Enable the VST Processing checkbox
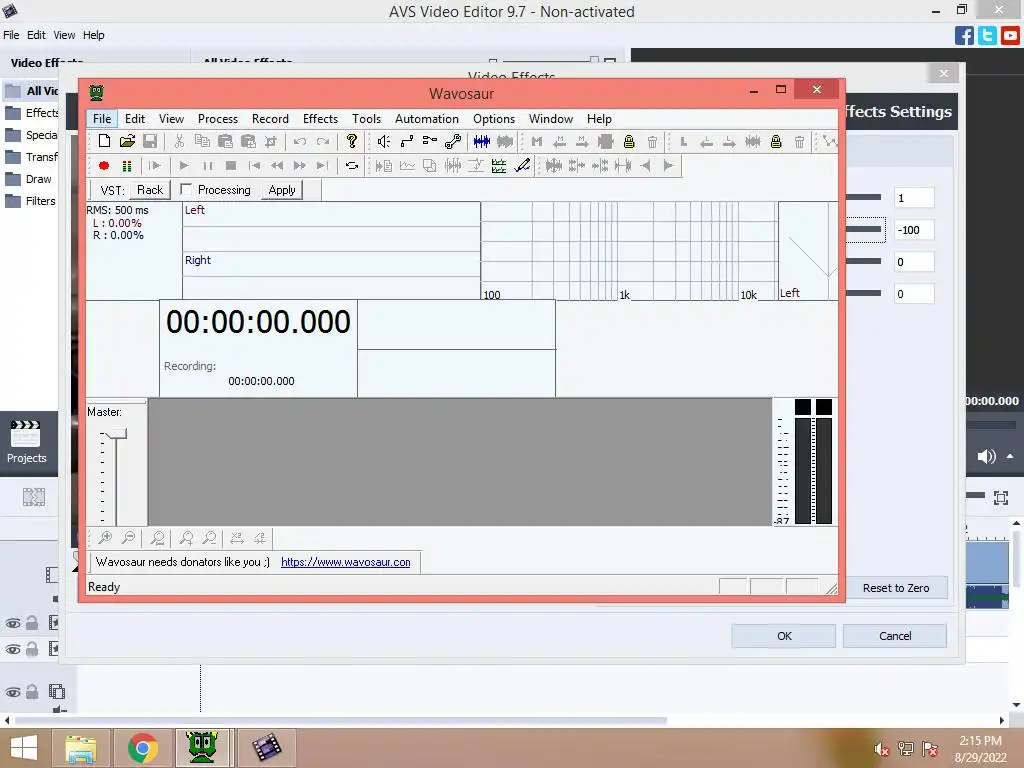The width and height of the screenshot is (1024, 768). point(186,189)
